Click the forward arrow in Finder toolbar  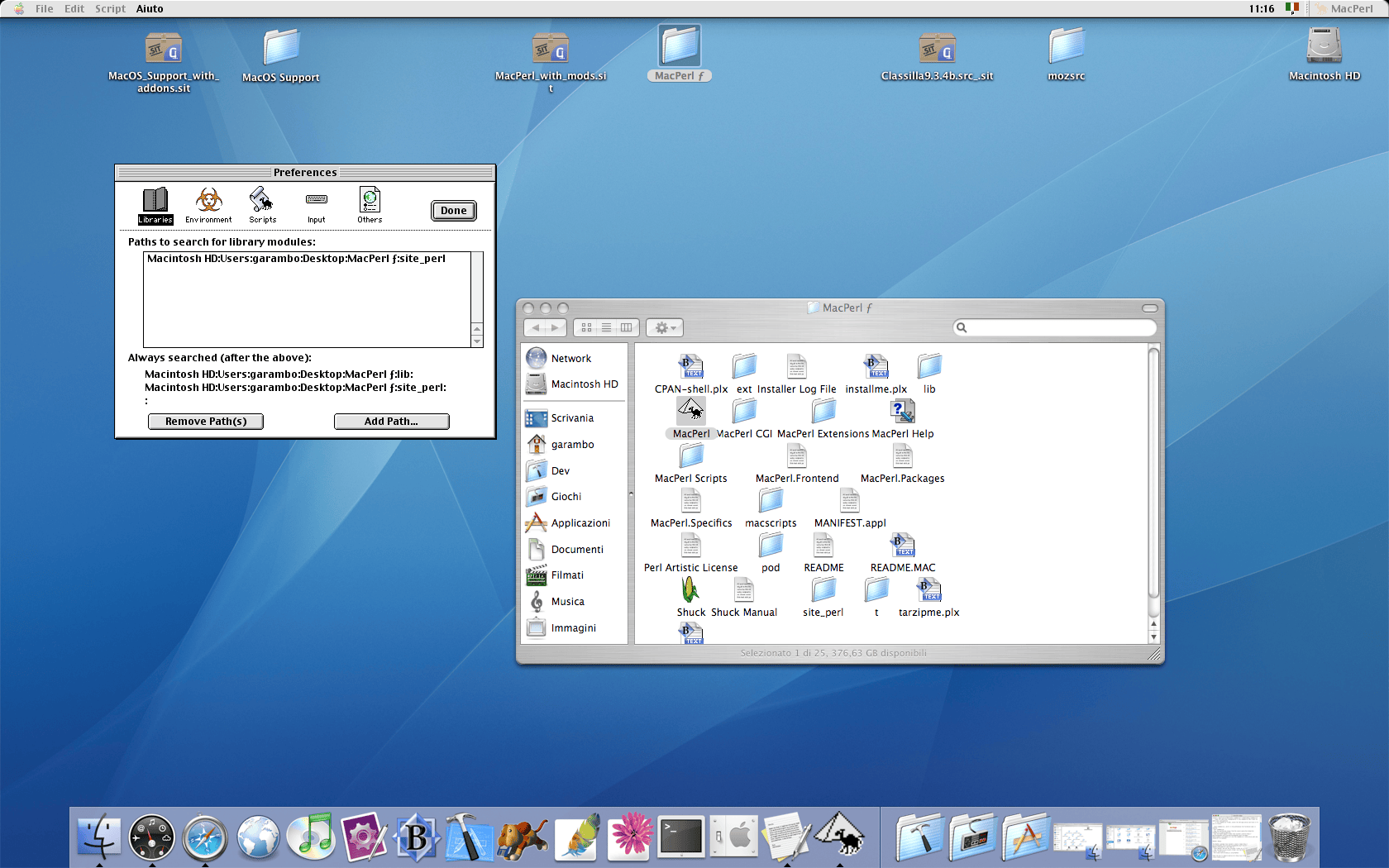[x=556, y=328]
